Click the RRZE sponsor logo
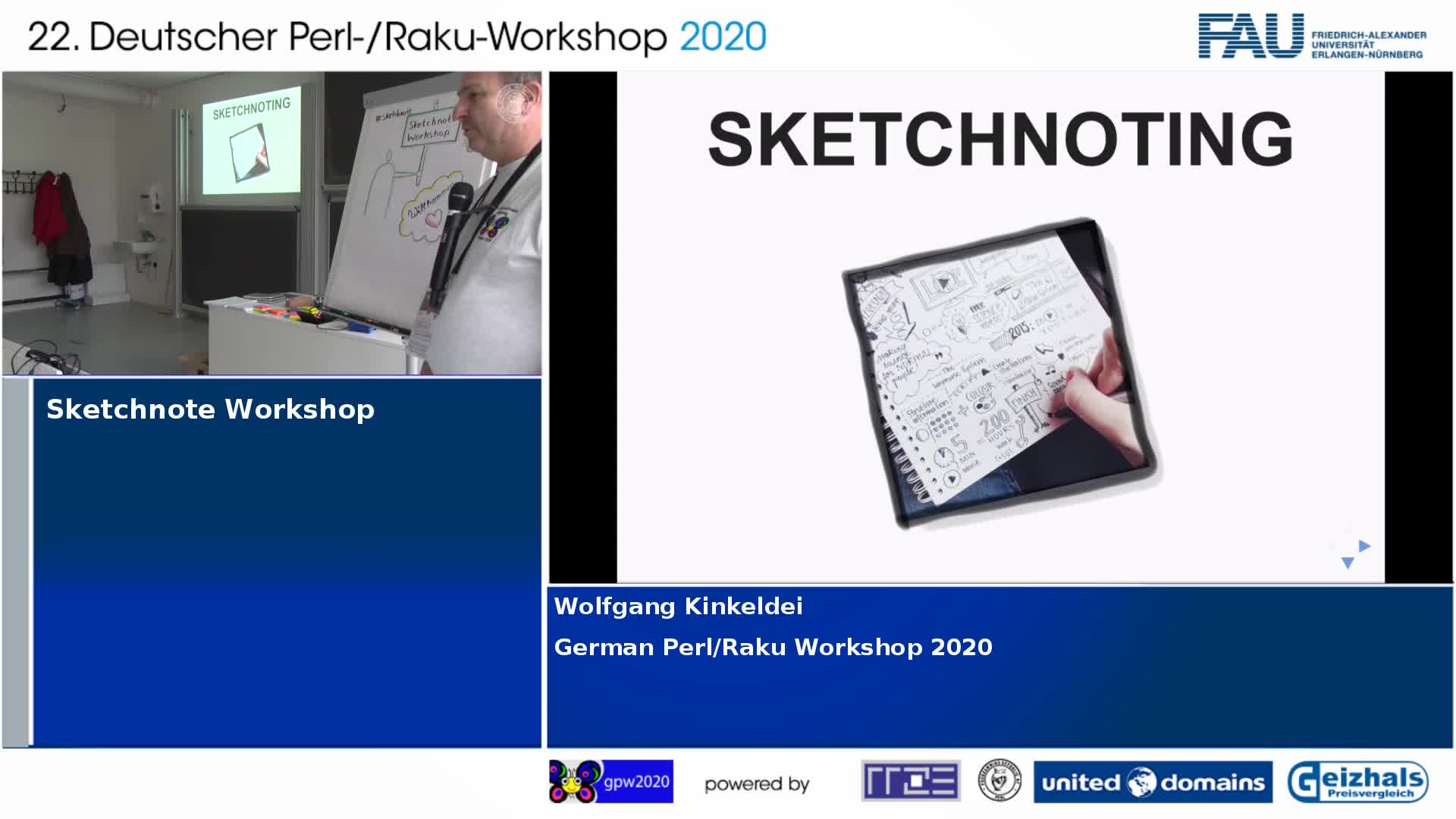Viewport: 1456px width, 819px height. [x=910, y=781]
